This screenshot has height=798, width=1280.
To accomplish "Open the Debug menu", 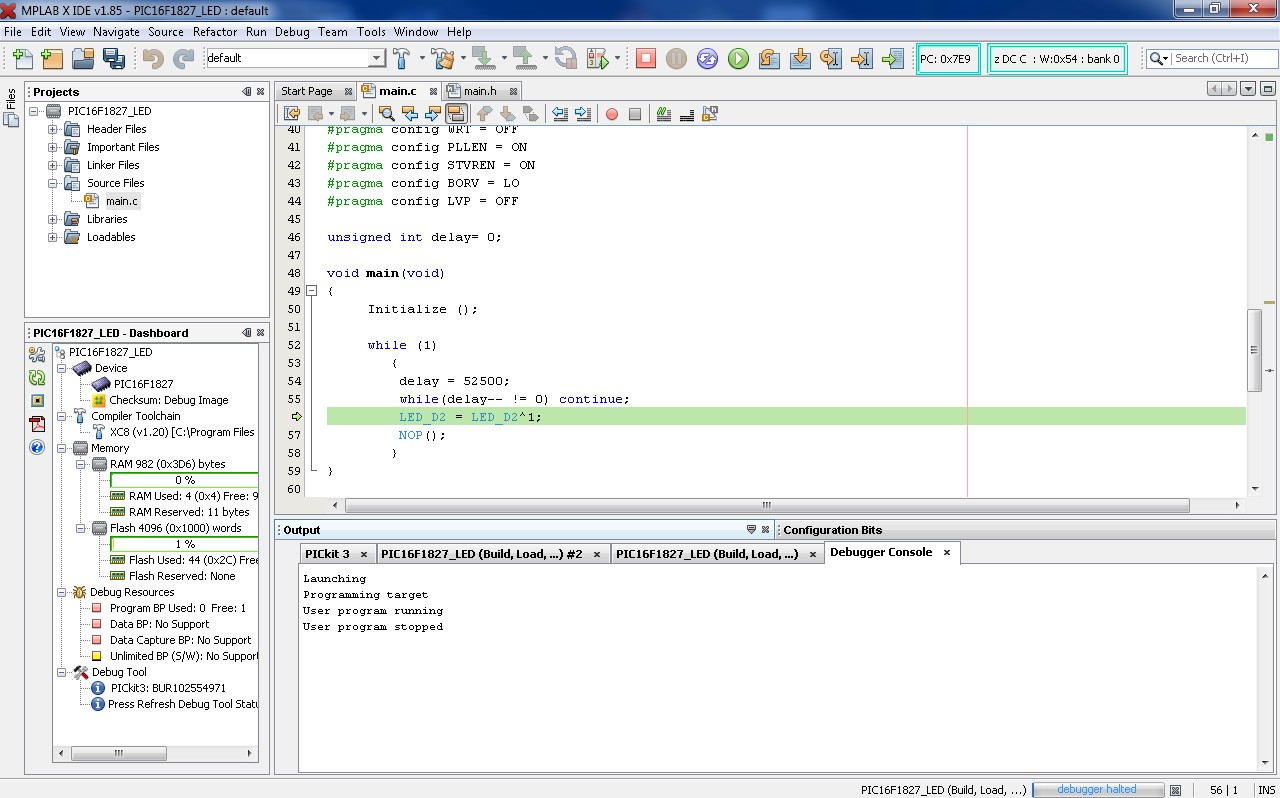I will pyautogui.click(x=292, y=32).
